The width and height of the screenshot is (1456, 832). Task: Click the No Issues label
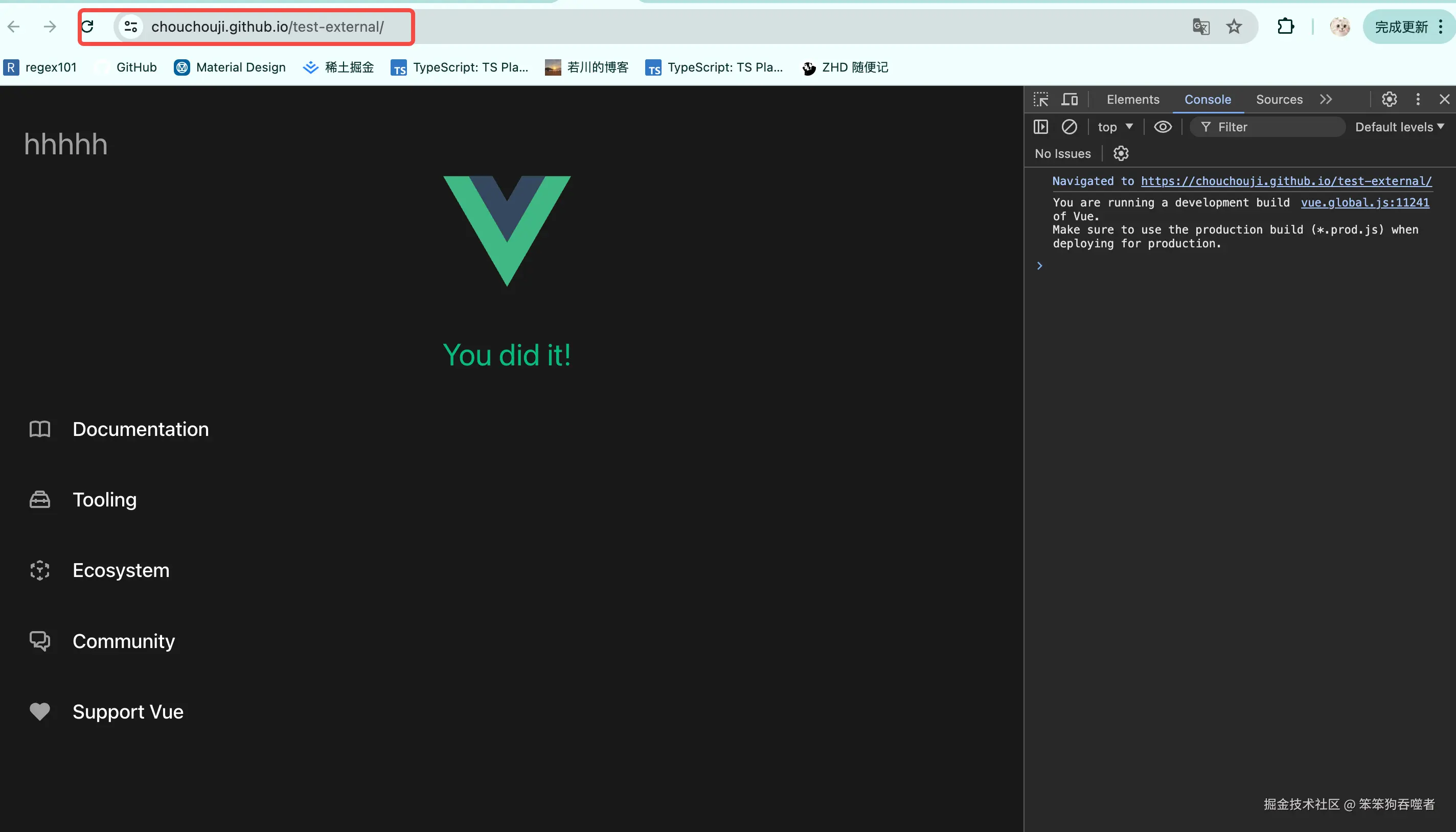pyautogui.click(x=1063, y=154)
